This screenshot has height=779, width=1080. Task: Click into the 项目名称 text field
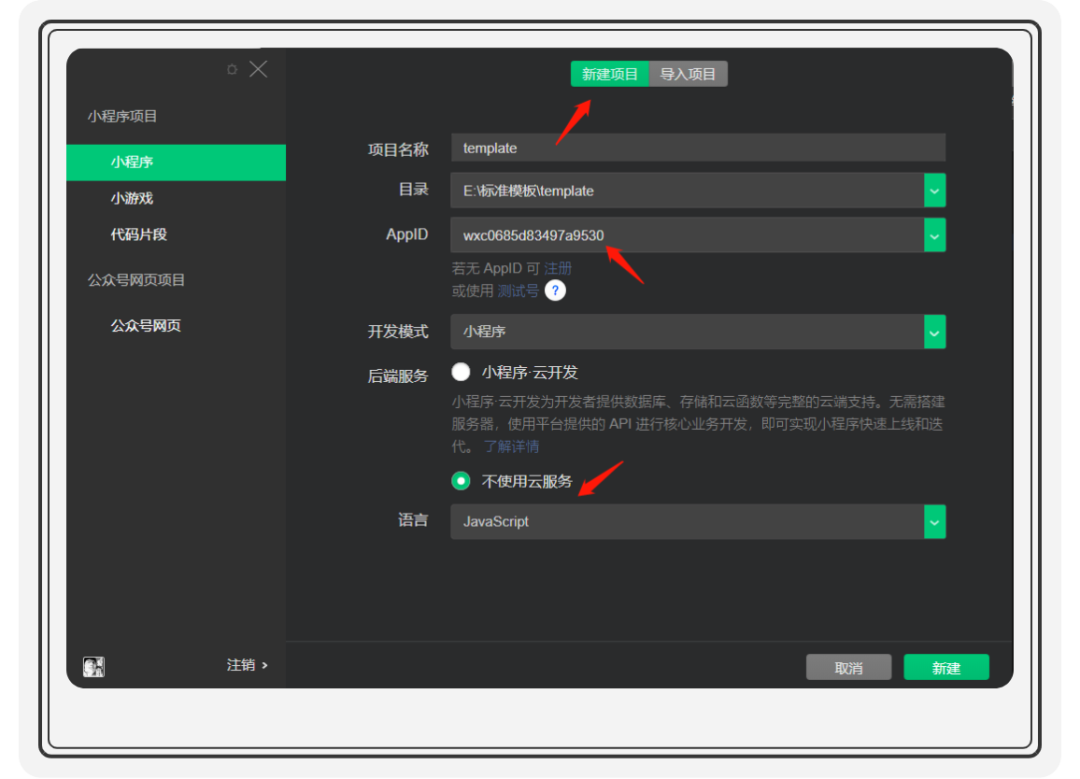point(697,148)
